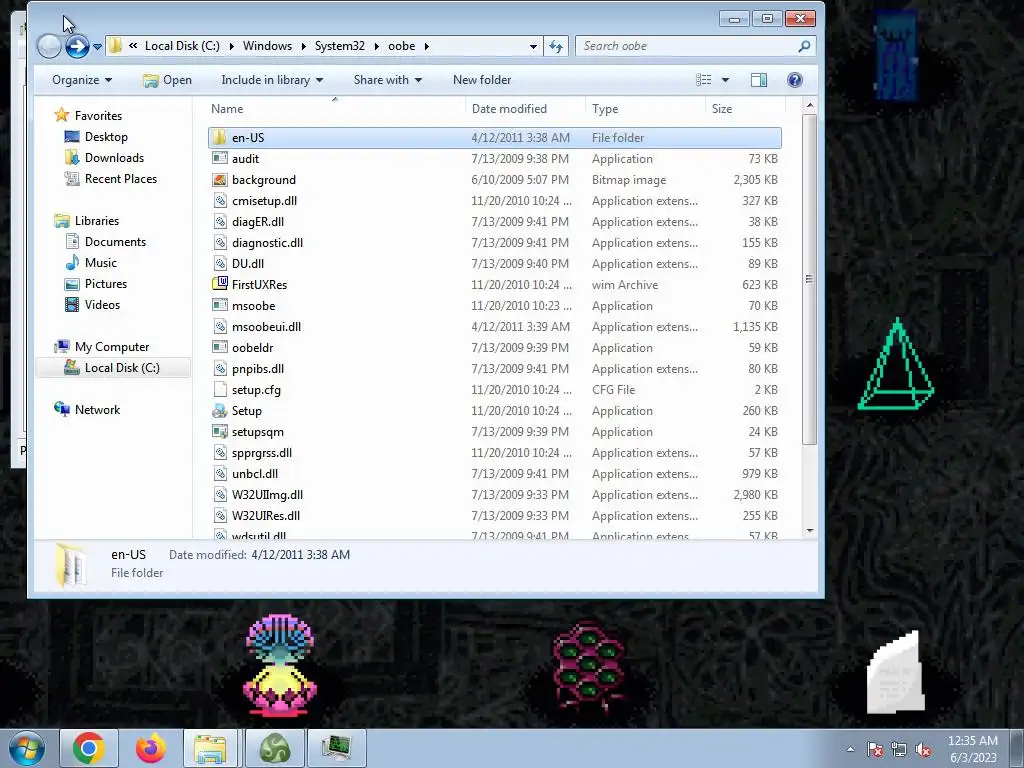Show hidden icons in system tray
Image resolution: width=1024 pixels, height=768 pixels.
coord(850,749)
